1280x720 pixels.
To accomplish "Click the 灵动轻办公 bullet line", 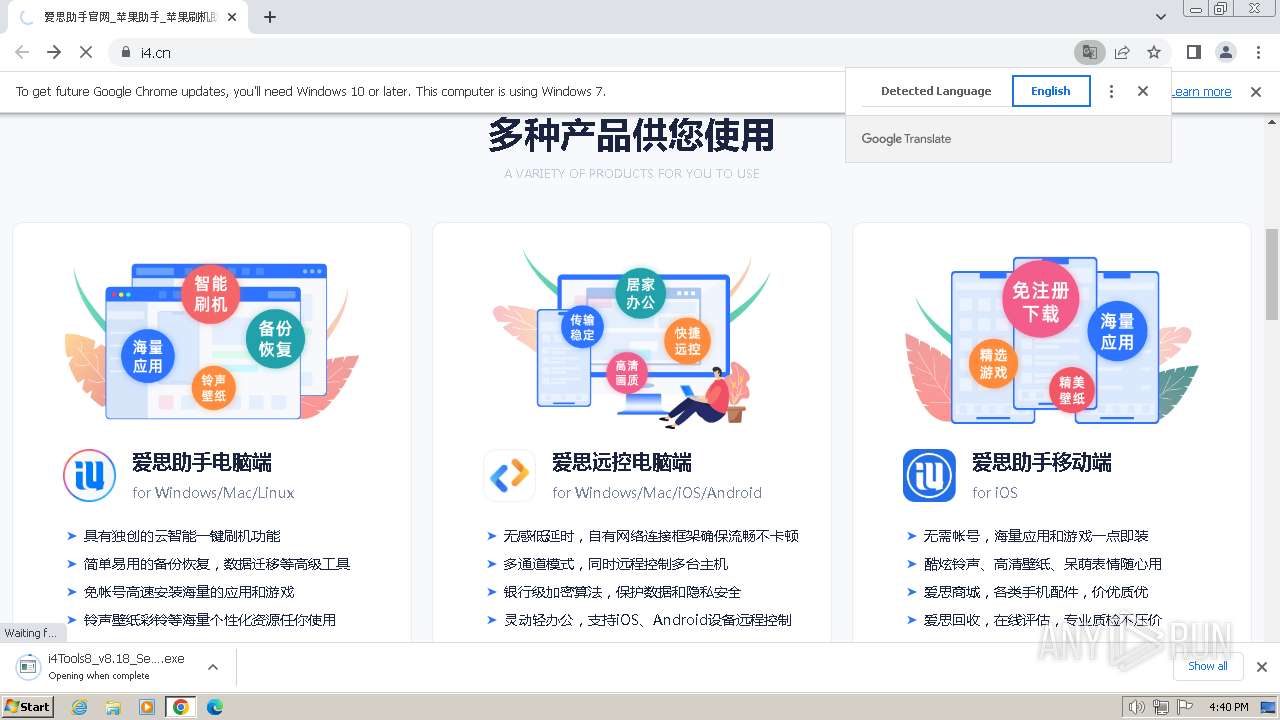I will (x=647, y=620).
